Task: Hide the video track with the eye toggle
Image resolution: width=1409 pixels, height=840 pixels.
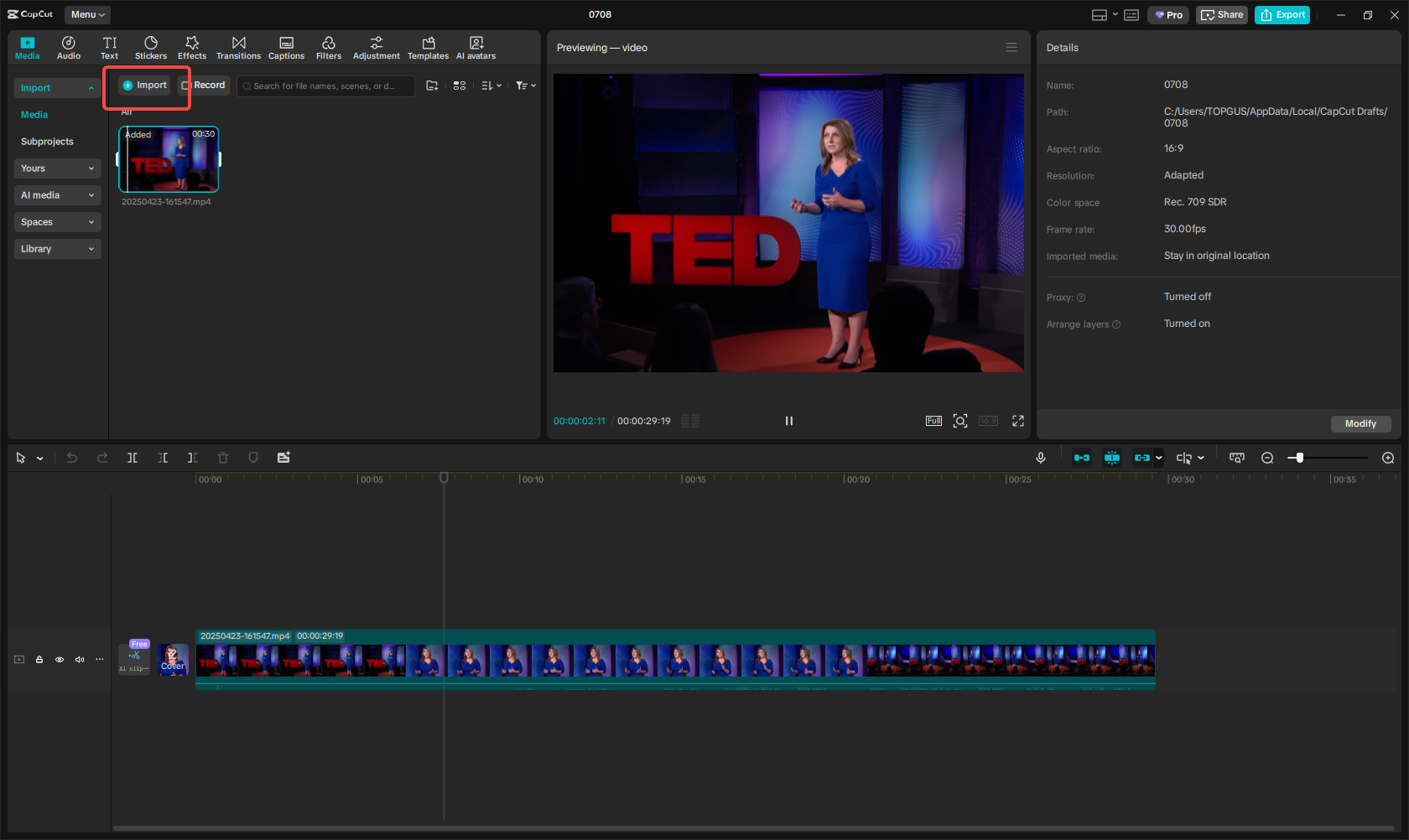Action: tap(59, 660)
